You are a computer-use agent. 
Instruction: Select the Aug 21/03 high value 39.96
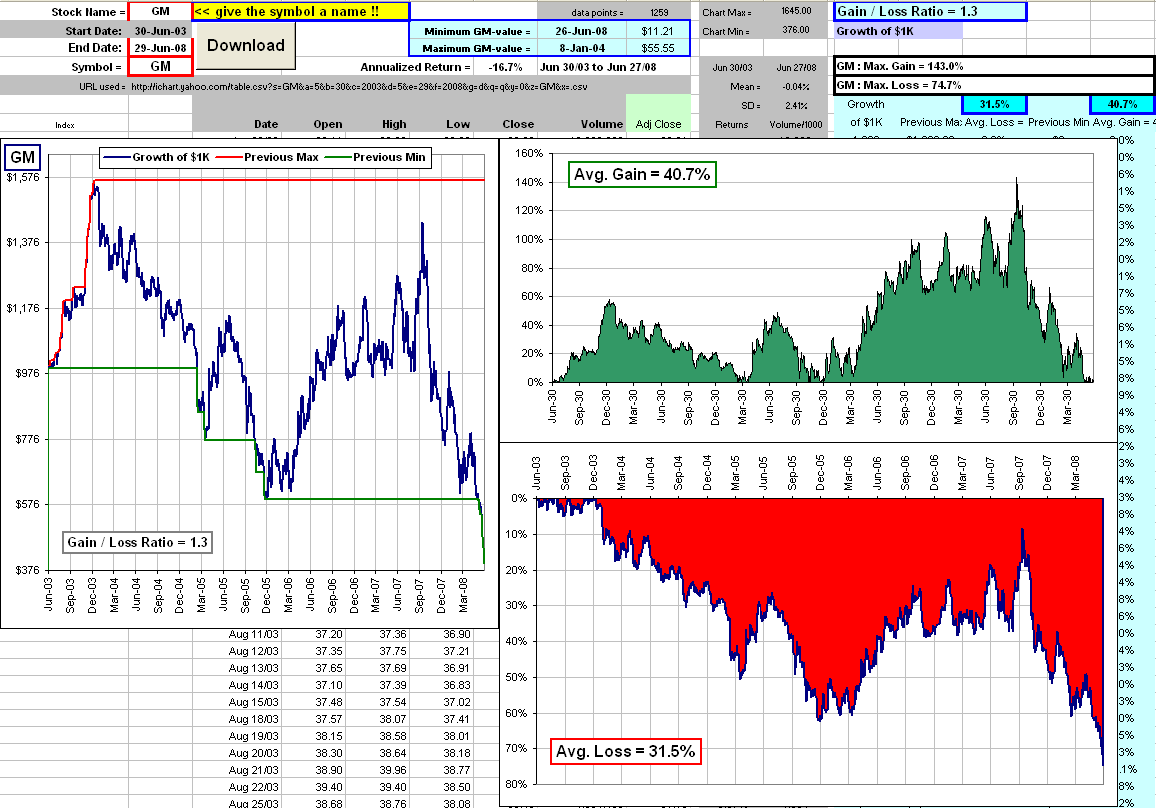pos(393,770)
